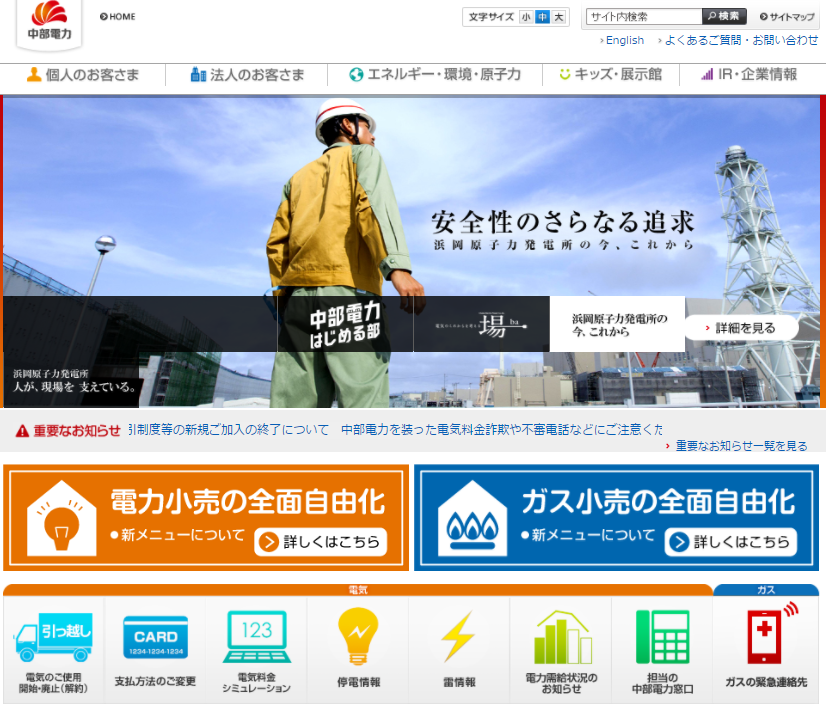Click the bar chart 電力需給状況 icon
The height and width of the screenshot is (707, 826).
[562, 637]
